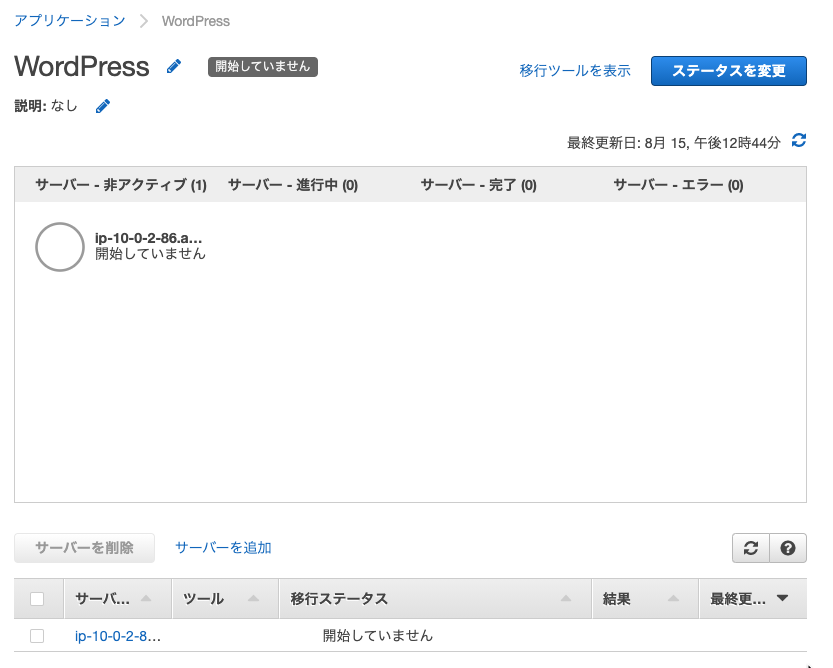Toggle the select-all checkbox in table header

[37, 599]
